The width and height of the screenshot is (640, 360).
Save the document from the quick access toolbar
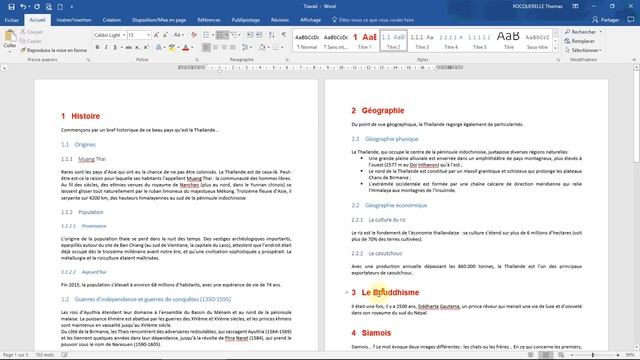(x=11, y=7)
